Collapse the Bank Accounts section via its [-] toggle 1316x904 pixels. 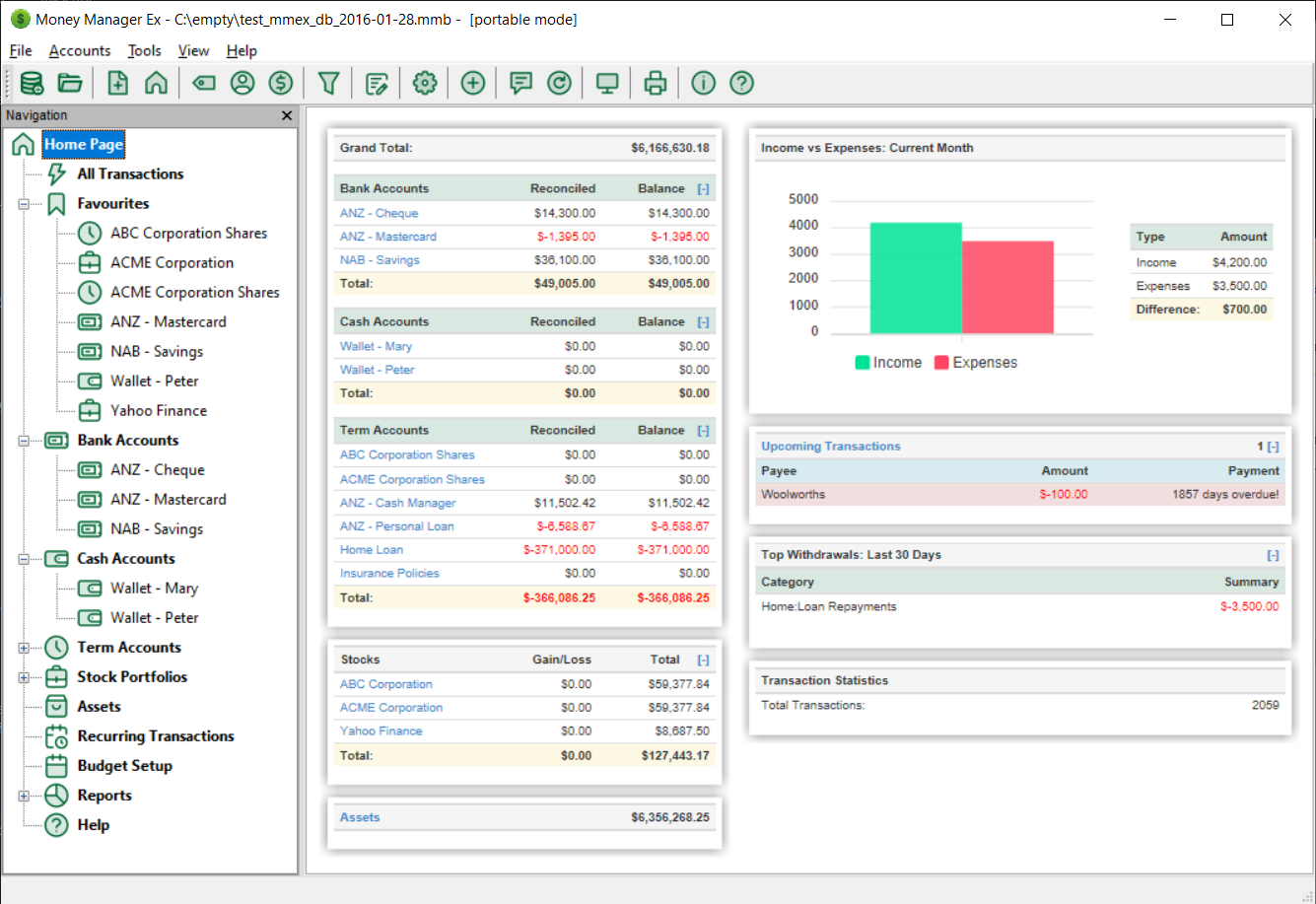coord(704,187)
